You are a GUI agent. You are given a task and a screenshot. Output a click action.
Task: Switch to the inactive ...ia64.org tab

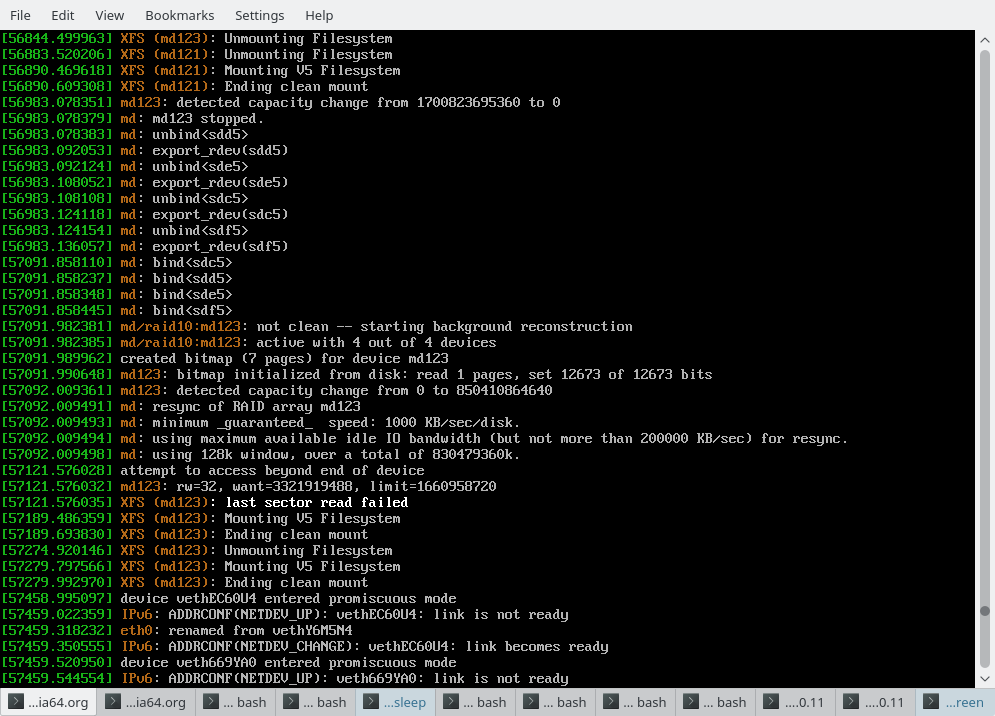click(x=147, y=702)
